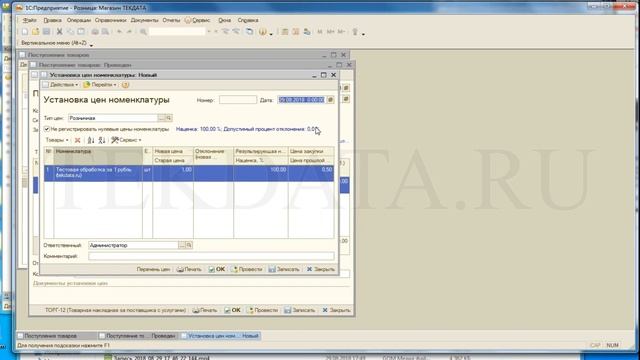Click the Дата input field
640x360 pixels.
pyautogui.click(x=302, y=100)
